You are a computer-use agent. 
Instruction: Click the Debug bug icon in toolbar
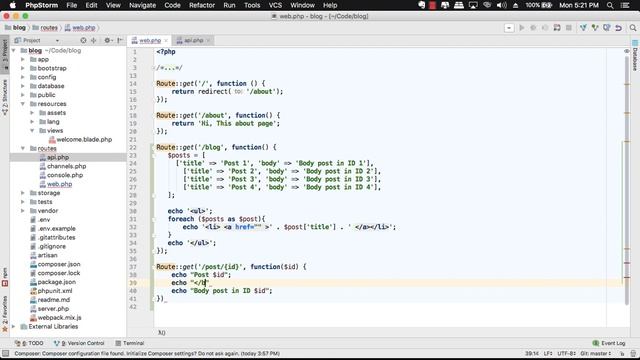point(533,28)
